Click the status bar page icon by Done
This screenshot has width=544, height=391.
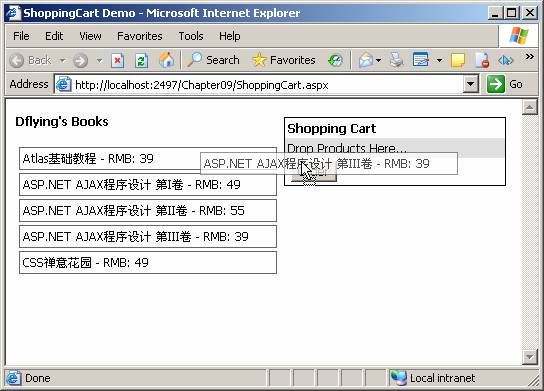13,378
